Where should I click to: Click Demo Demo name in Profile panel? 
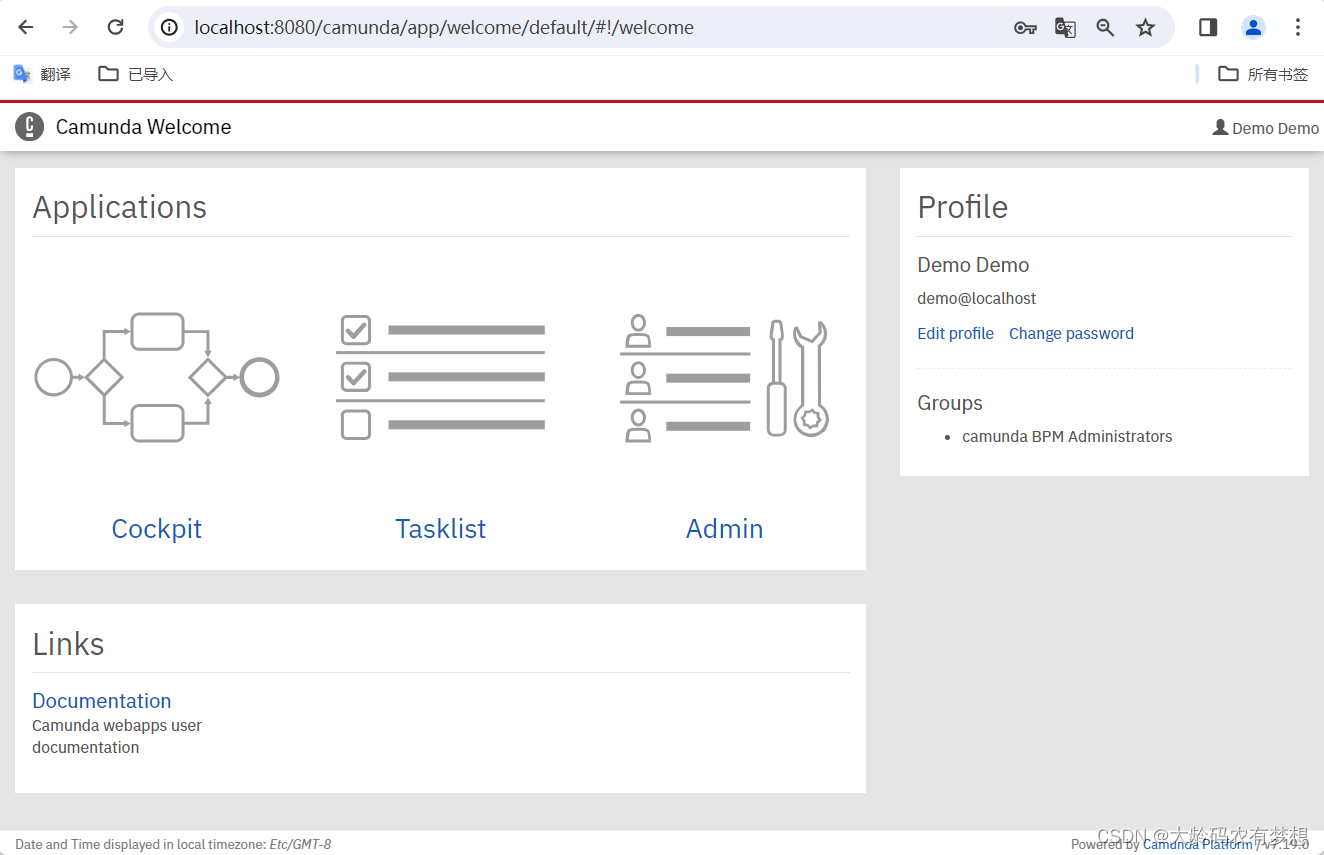click(x=973, y=265)
